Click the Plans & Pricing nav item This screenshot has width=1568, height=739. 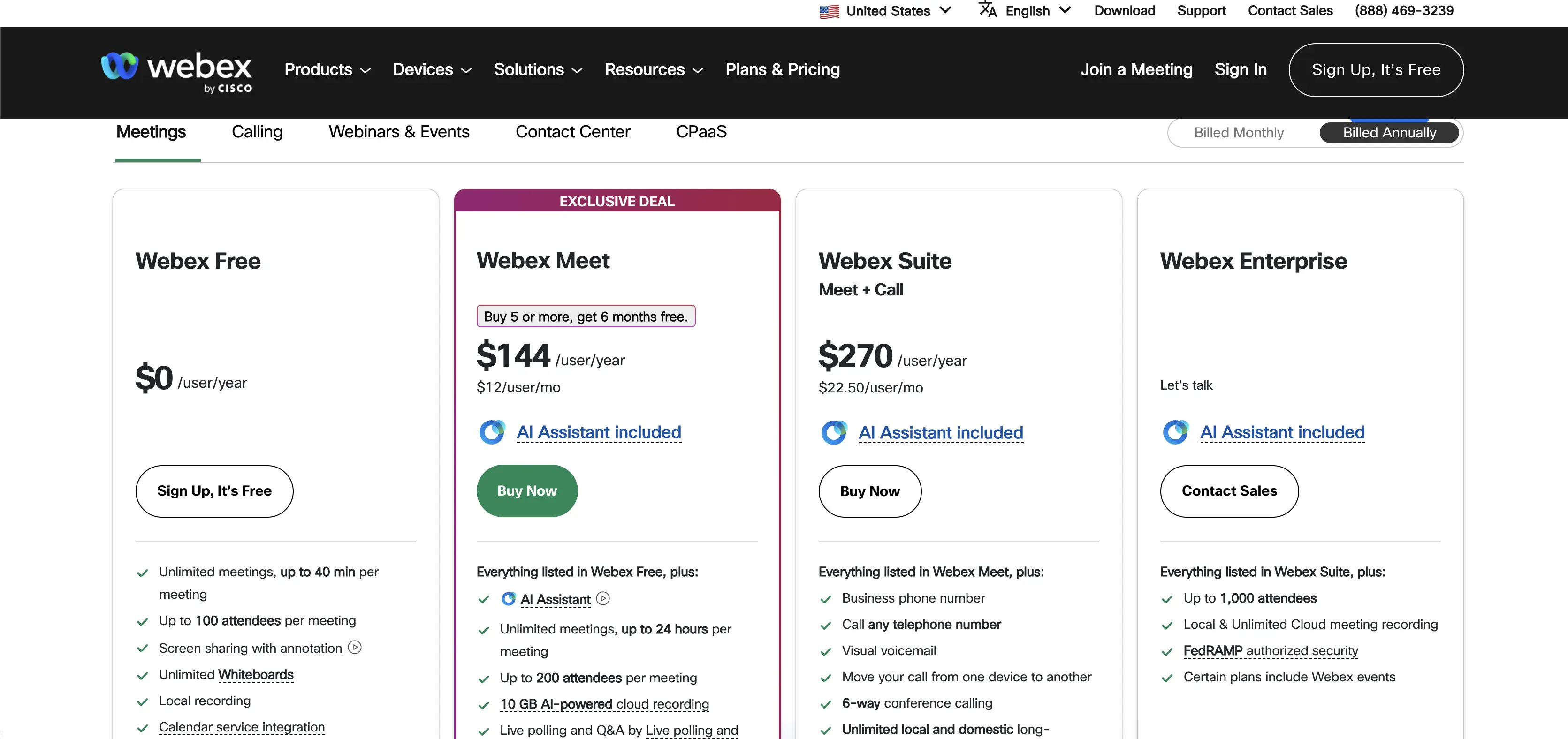(x=782, y=70)
